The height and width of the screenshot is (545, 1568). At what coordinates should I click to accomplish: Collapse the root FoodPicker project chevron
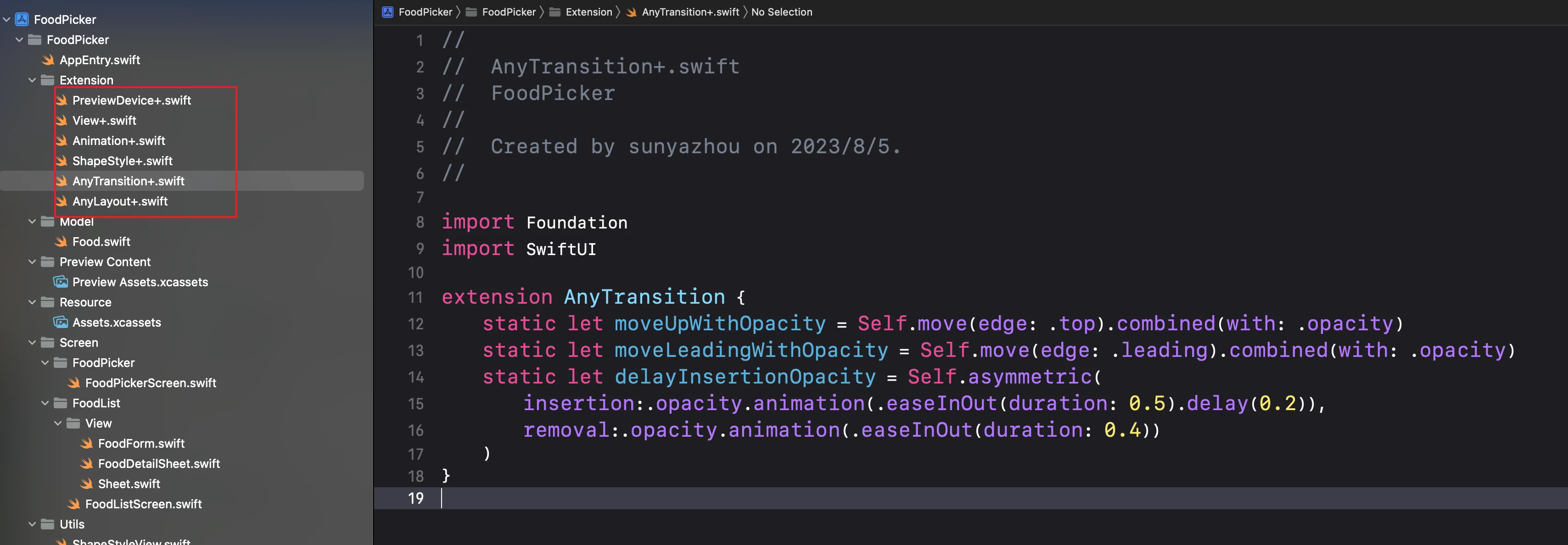7,19
